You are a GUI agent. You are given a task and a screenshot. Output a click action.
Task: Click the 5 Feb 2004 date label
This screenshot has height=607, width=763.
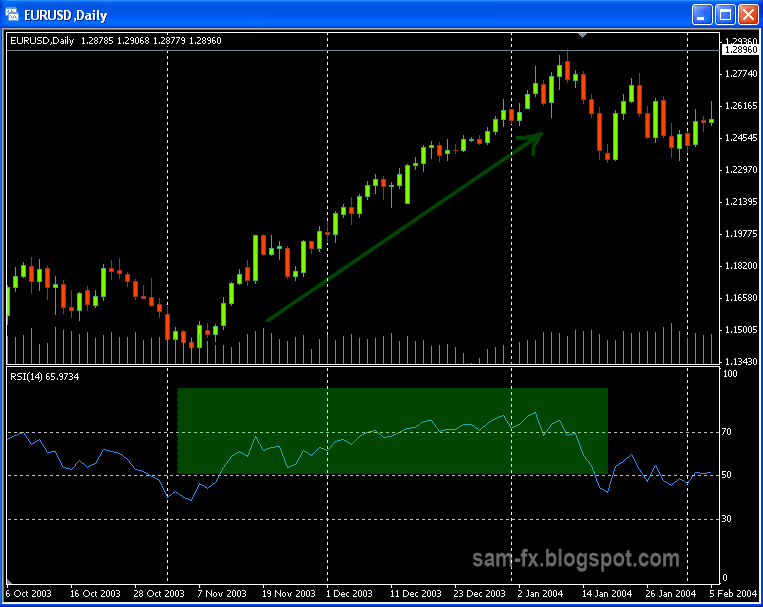click(x=733, y=593)
